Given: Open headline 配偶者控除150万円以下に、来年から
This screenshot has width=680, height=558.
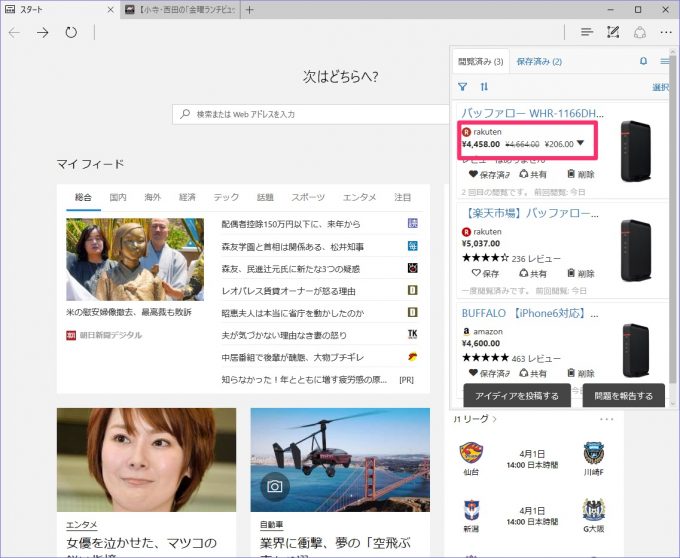Looking at the screenshot, I should click(x=291, y=224).
